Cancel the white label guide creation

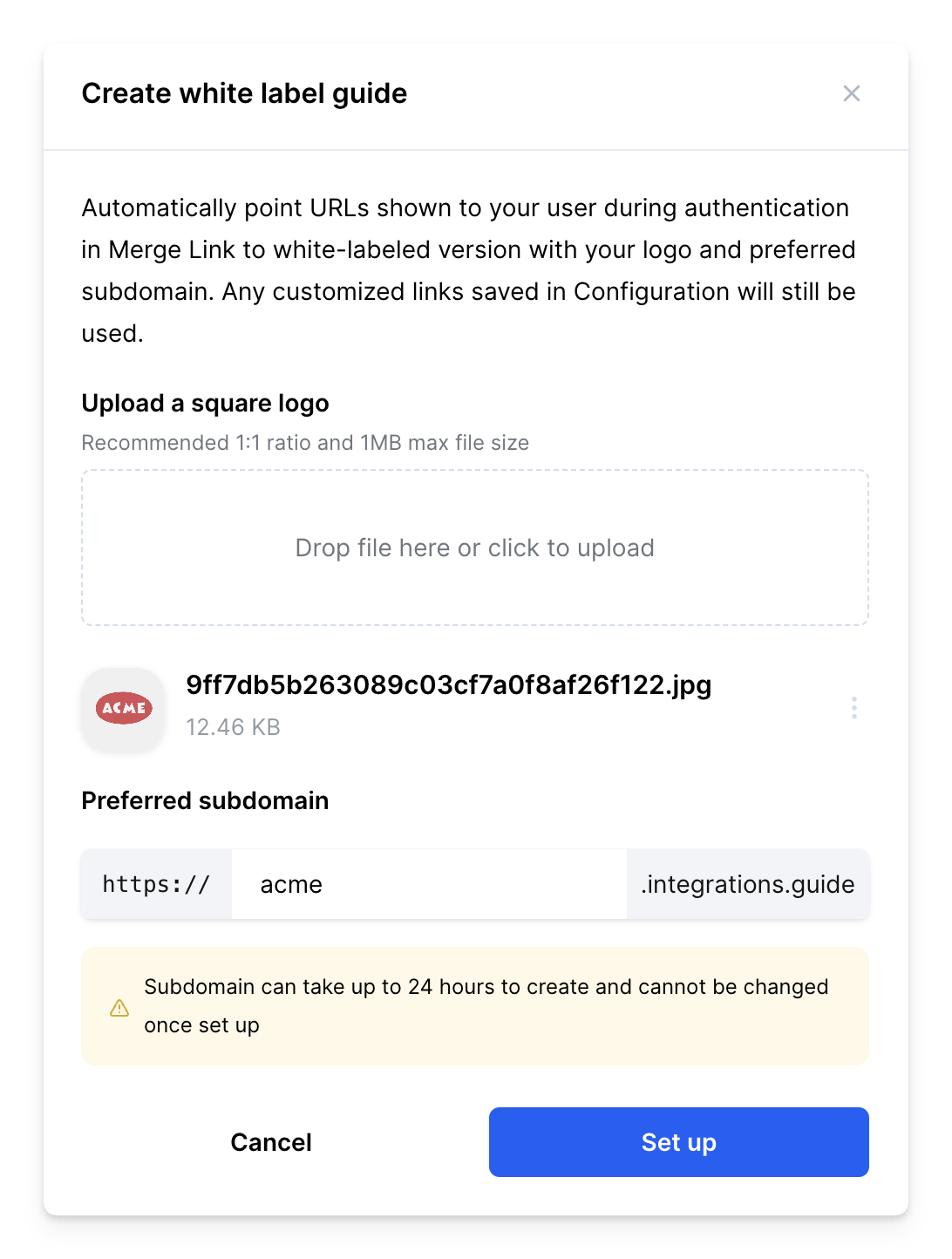coord(270,1142)
